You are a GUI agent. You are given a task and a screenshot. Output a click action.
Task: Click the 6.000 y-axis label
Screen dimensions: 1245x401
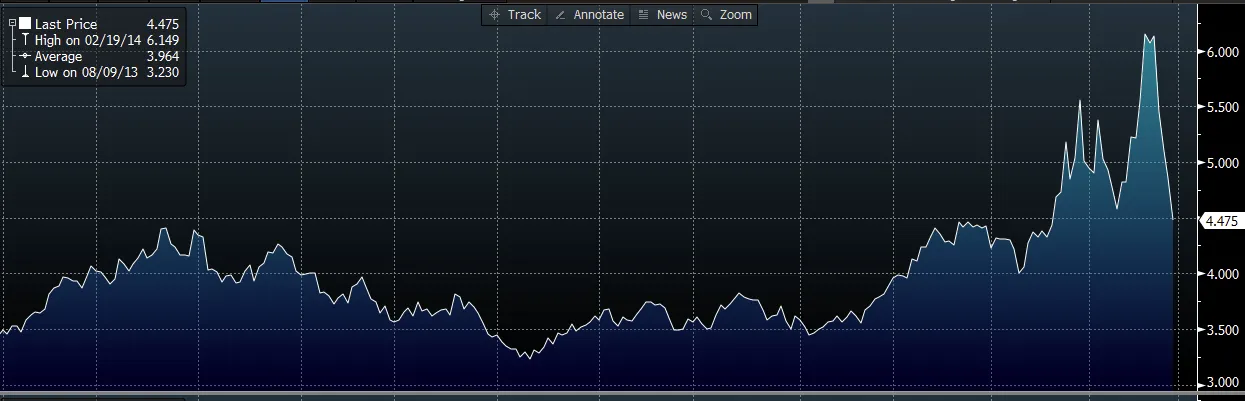[x=1224, y=52]
